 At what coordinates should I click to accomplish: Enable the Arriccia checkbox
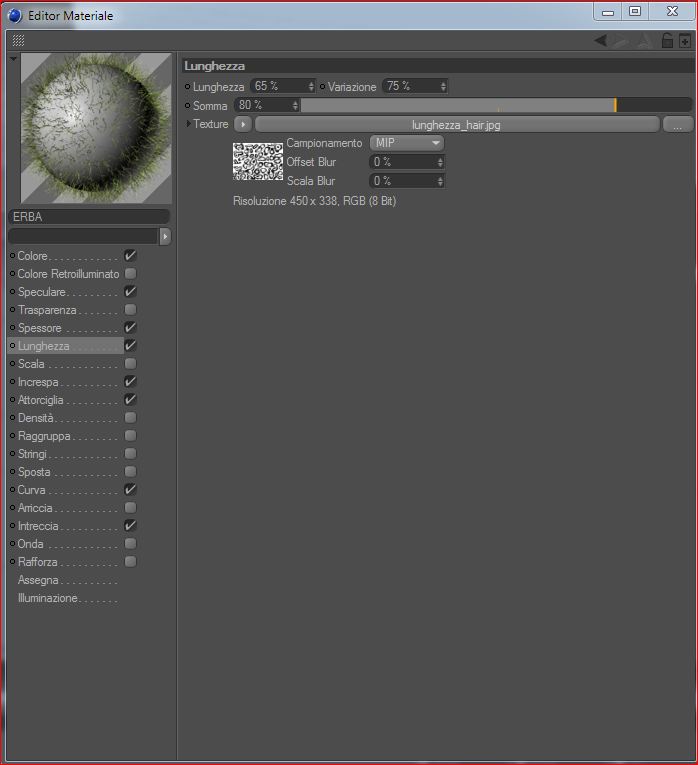point(130,507)
